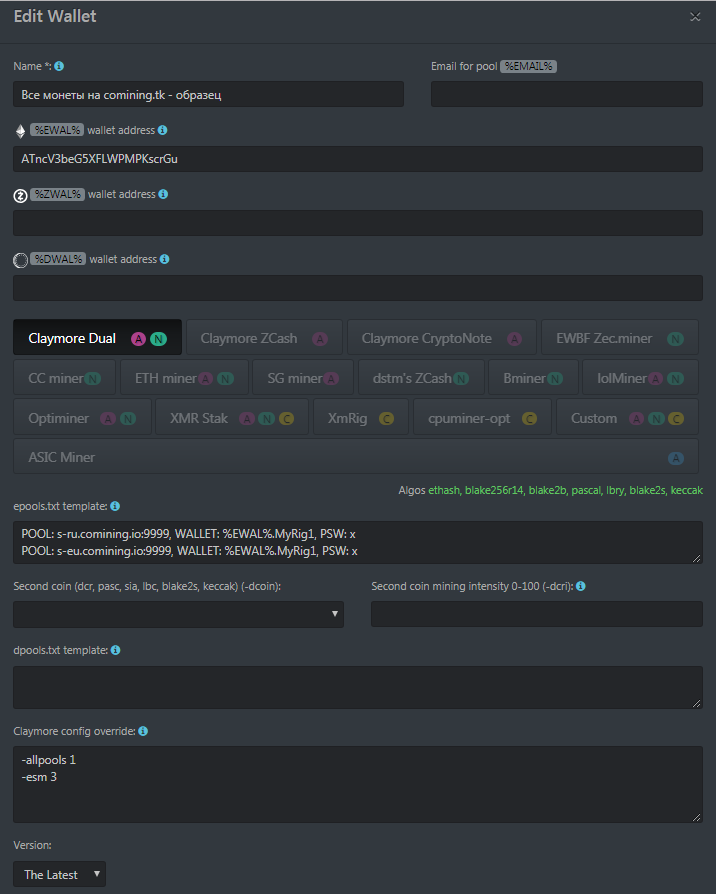The height and width of the screenshot is (894, 716).
Task: Open the SG miner tab
Action: point(303,377)
